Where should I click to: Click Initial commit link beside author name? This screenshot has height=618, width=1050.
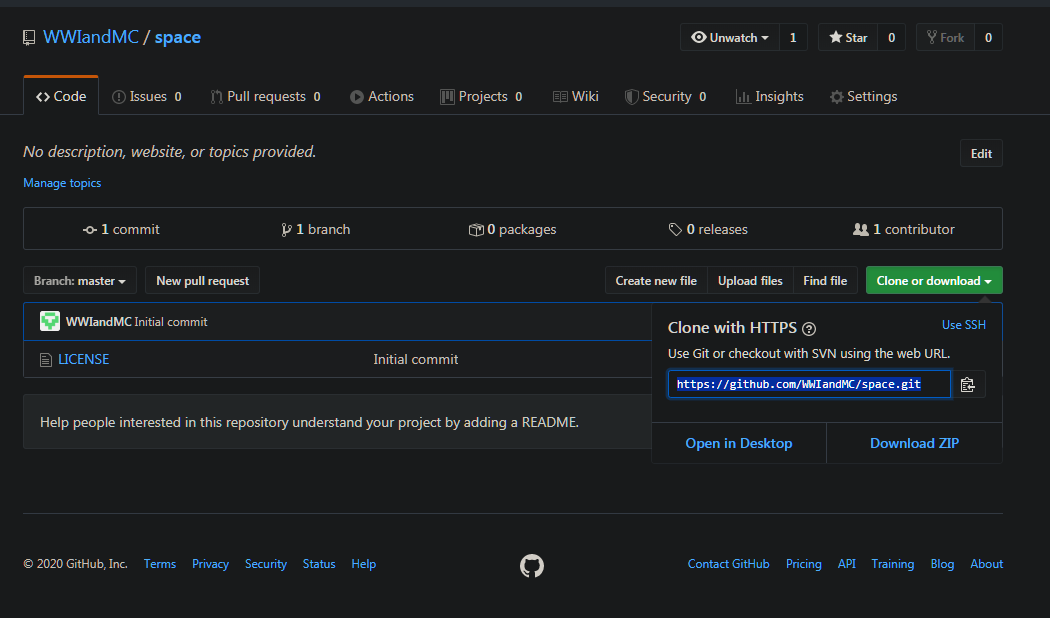(171, 322)
